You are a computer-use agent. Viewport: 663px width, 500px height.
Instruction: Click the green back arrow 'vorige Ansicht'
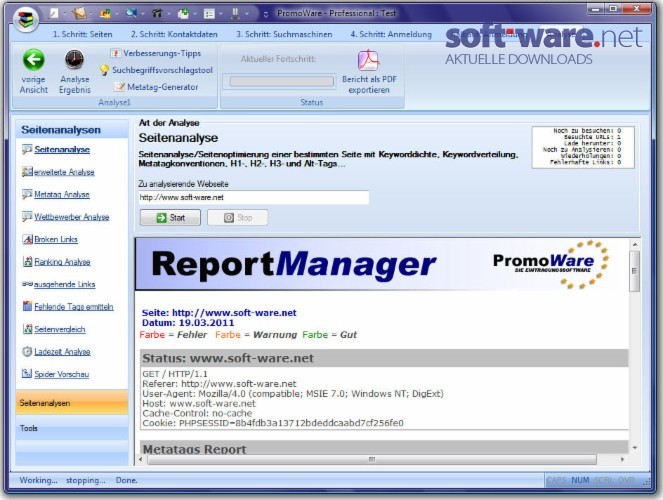33,60
